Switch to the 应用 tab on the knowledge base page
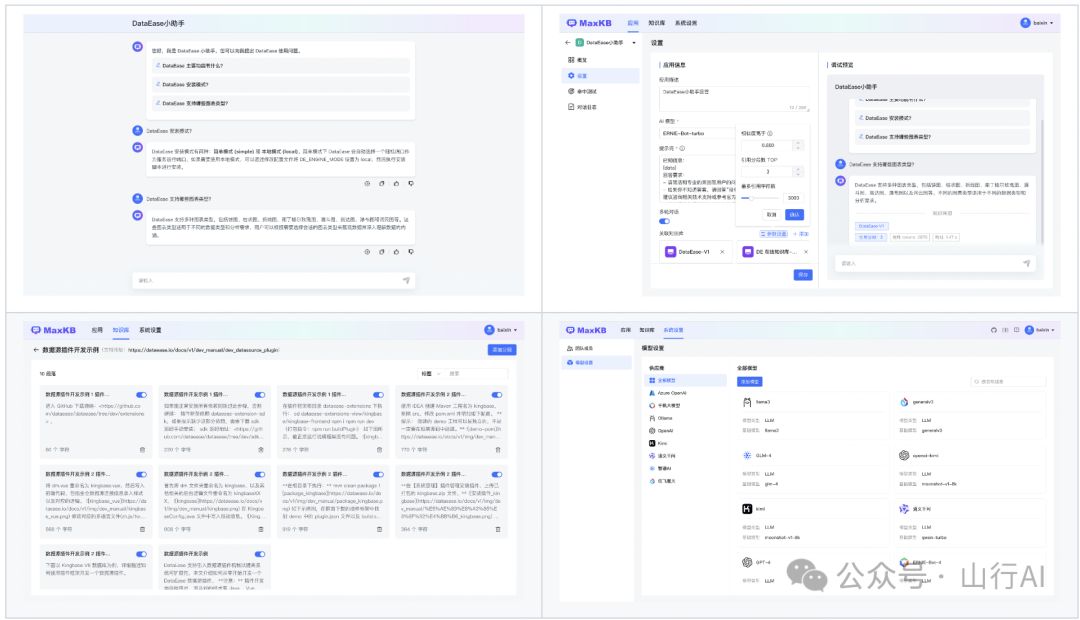This screenshot has height=620, width=1080. pyautogui.click(x=97, y=330)
